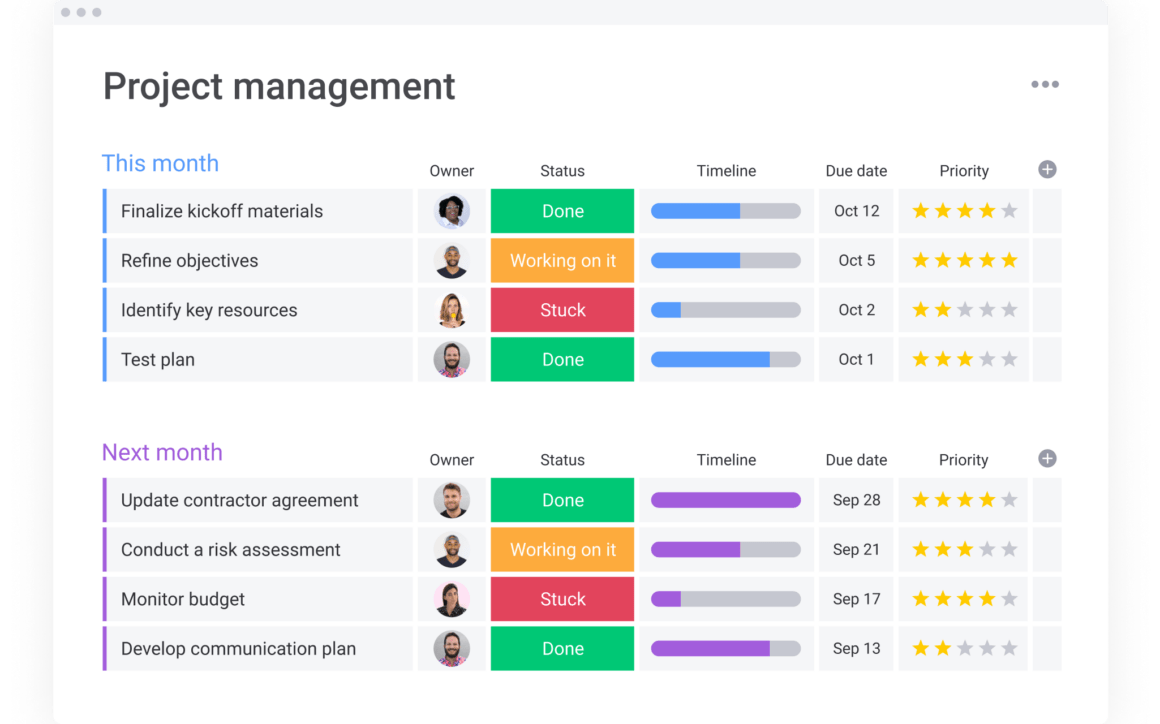1160x724 pixels.
Task: Click the owner avatar for Update contractor agreement
Action: (x=451, y=499)
